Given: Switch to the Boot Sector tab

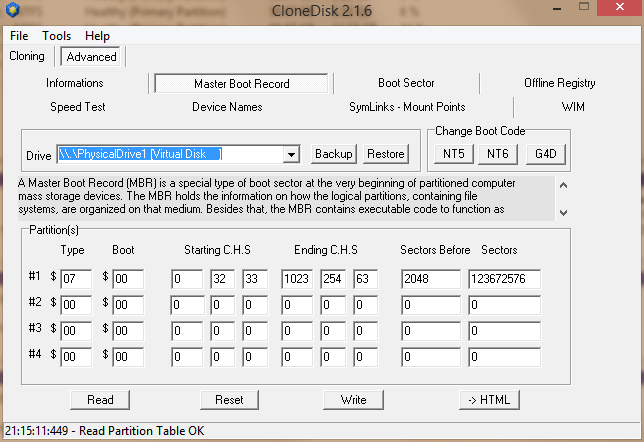Looking at the screenshot, I should click(406, 83).
